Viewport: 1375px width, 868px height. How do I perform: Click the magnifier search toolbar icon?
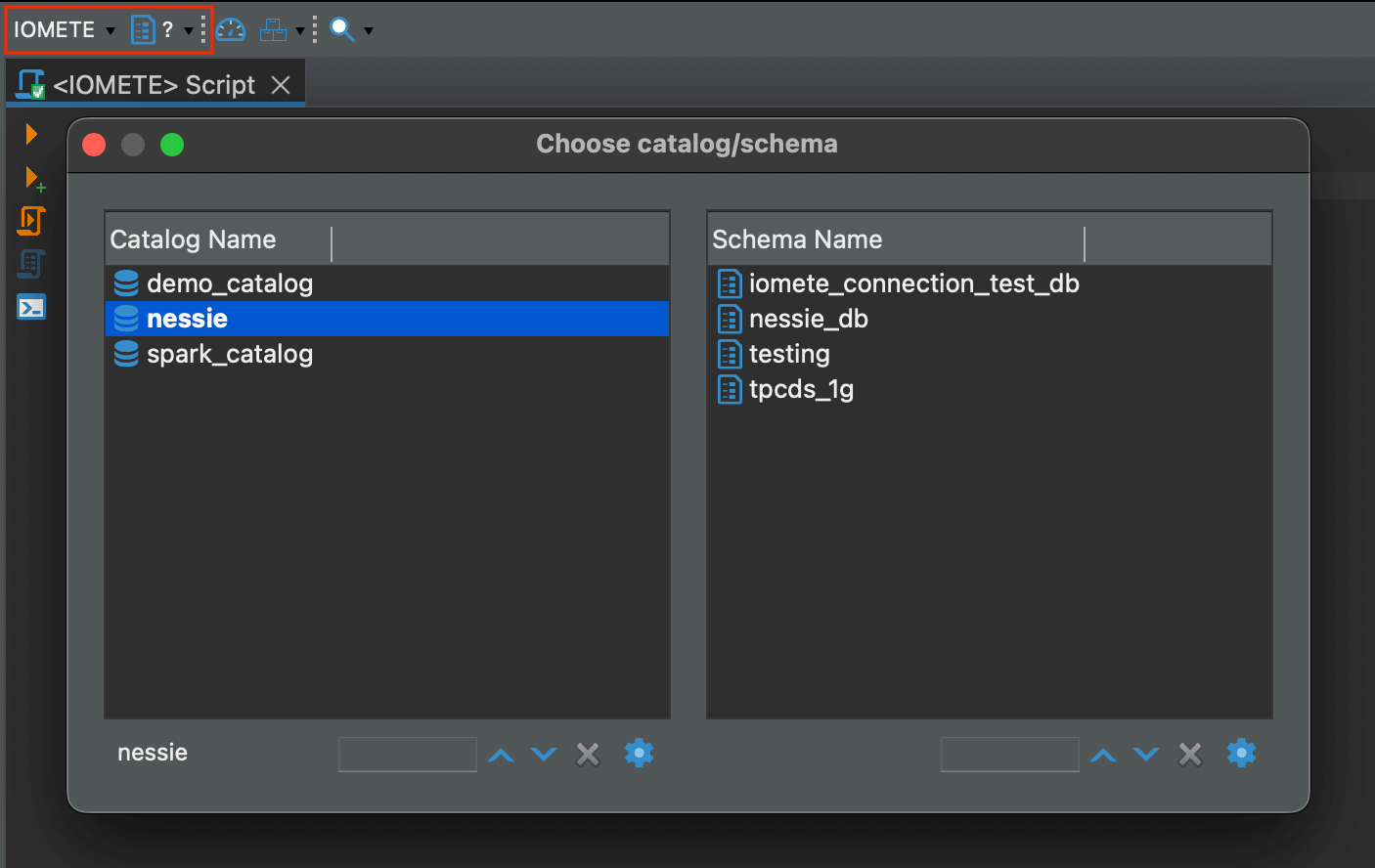[342, 30]
